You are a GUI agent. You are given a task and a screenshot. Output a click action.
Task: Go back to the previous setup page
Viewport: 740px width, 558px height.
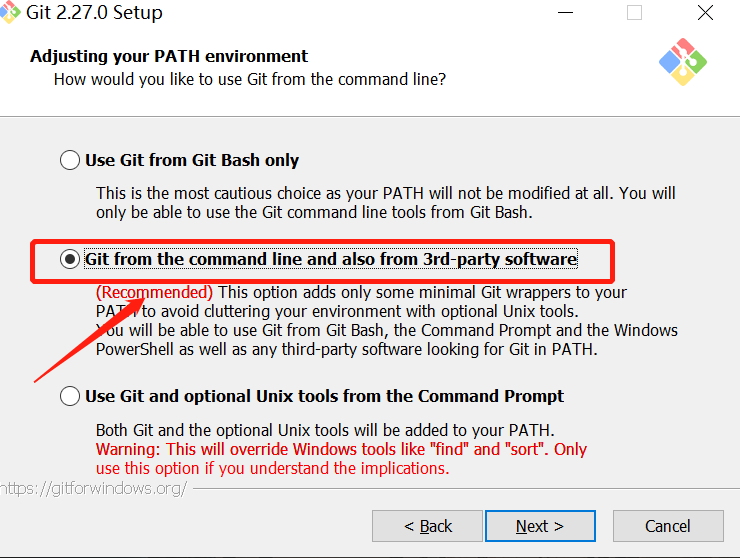pos(428,526)
